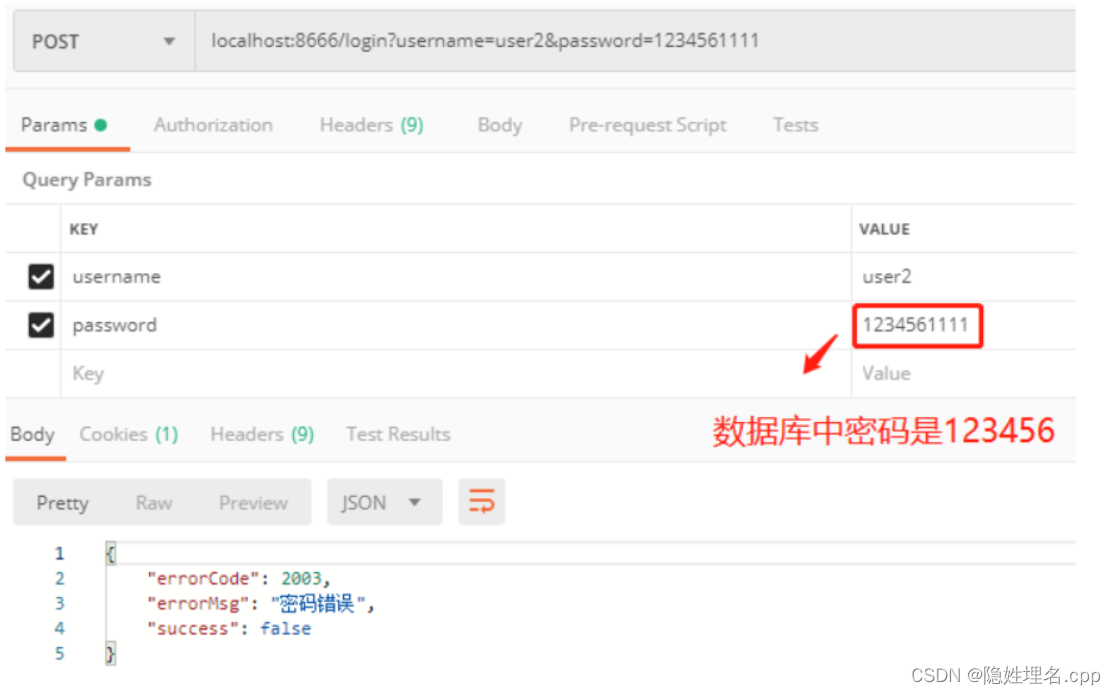
Task: Open the Test Results tab
Action: tap(398, 434)
